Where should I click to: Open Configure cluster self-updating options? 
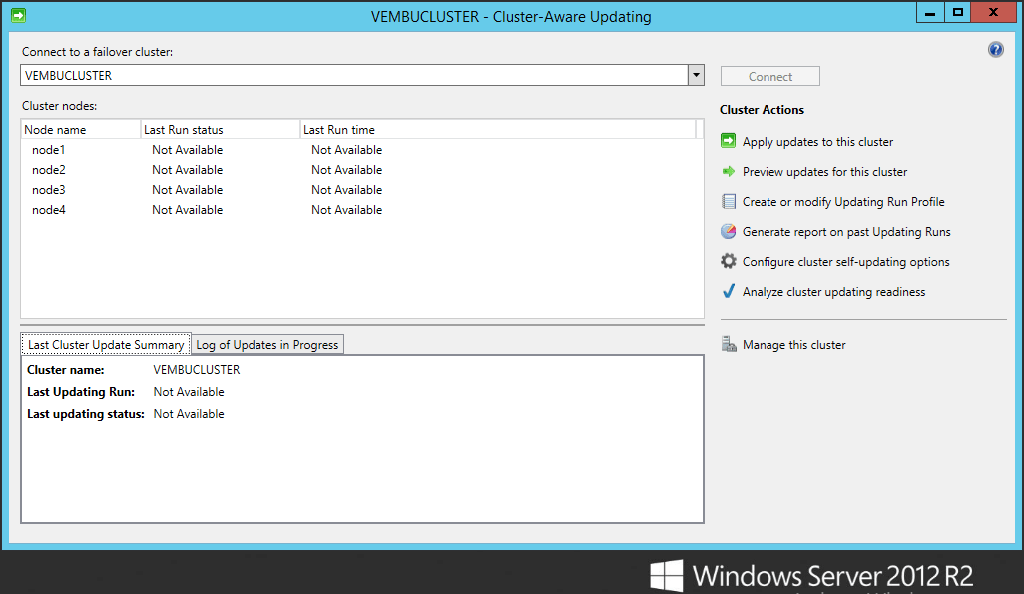pos(846,262)
